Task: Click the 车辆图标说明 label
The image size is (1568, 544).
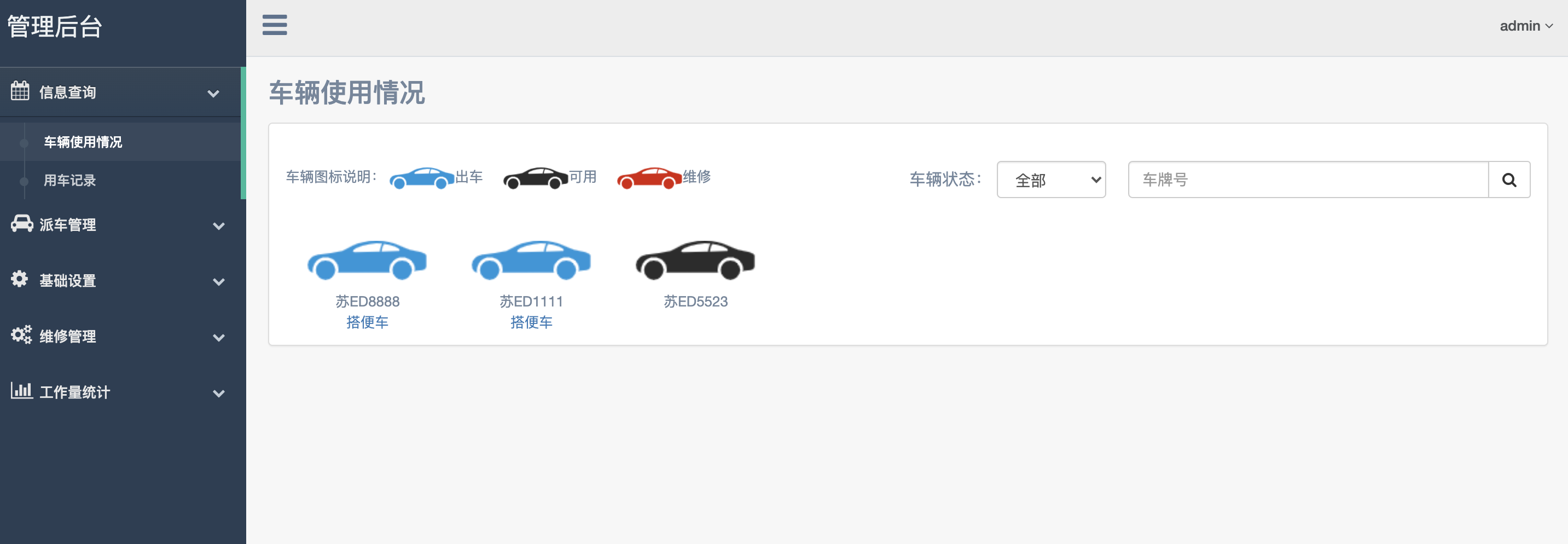Action: pos(331,177)
